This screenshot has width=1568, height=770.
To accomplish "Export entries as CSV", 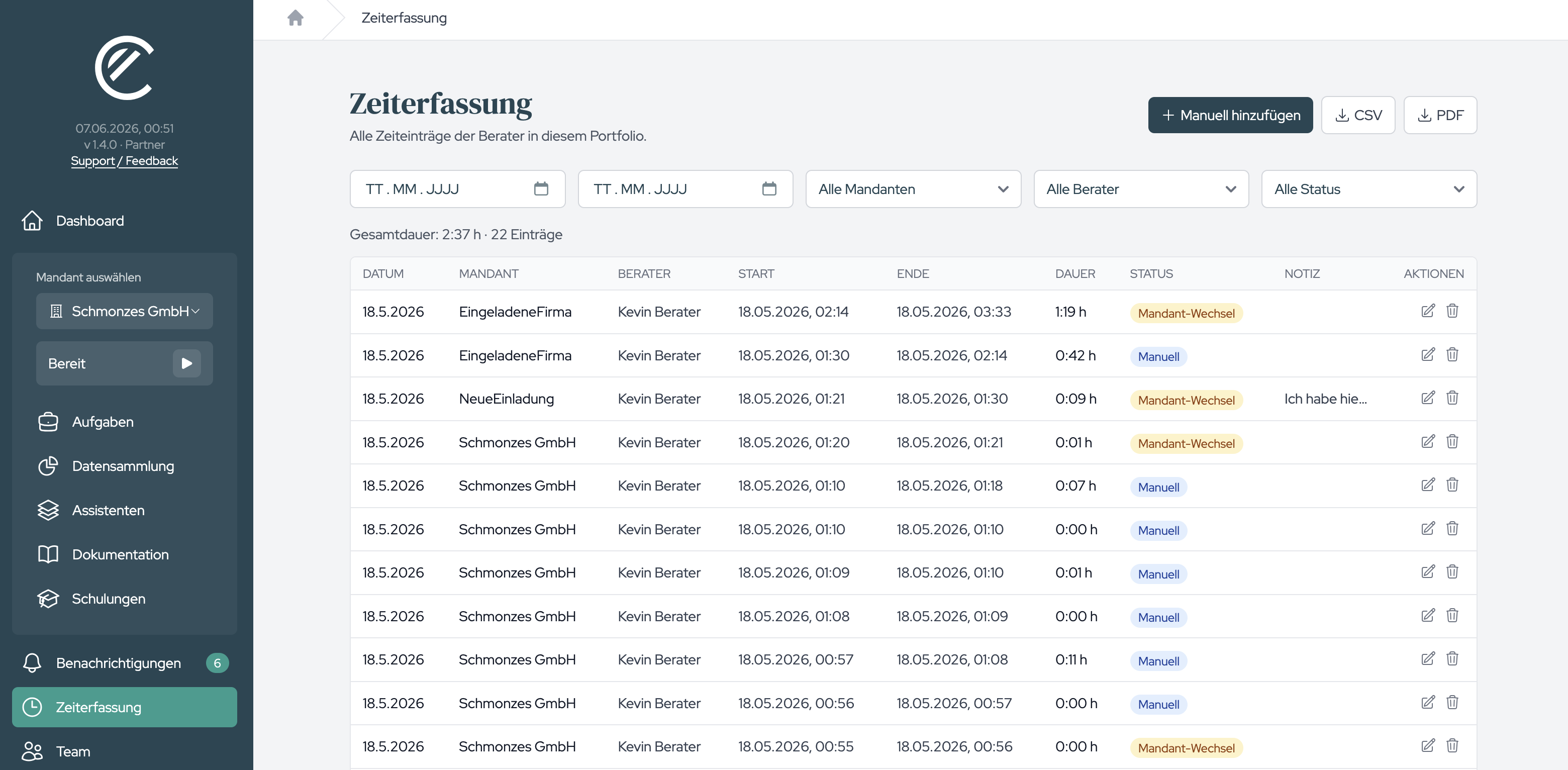I will [x=1358, y=115].
